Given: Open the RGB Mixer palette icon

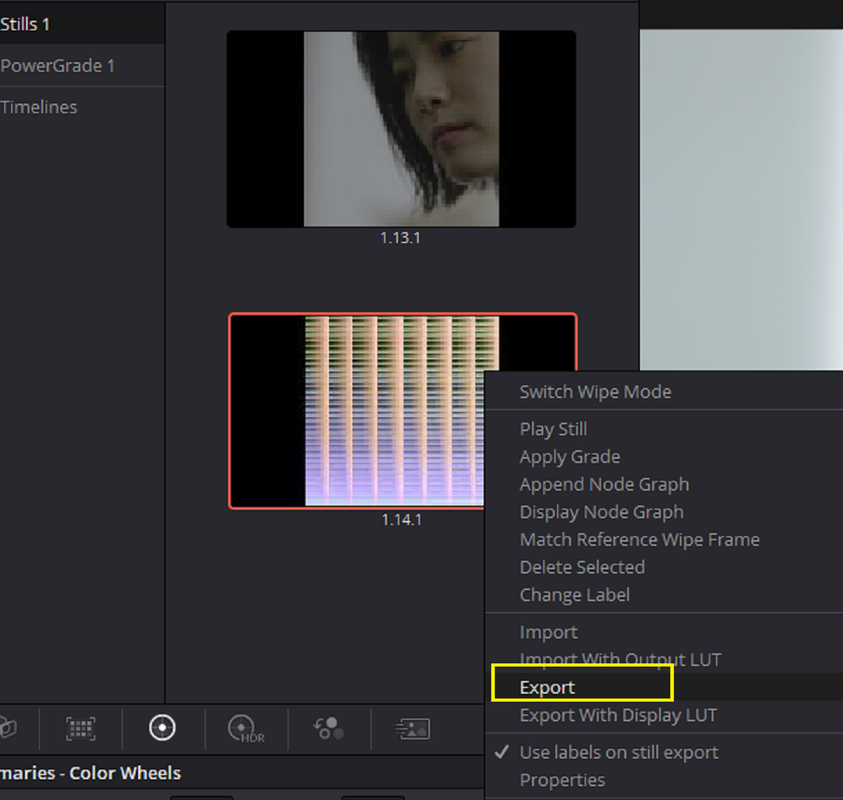Looking at the screenshot, I should click(328, 728).
